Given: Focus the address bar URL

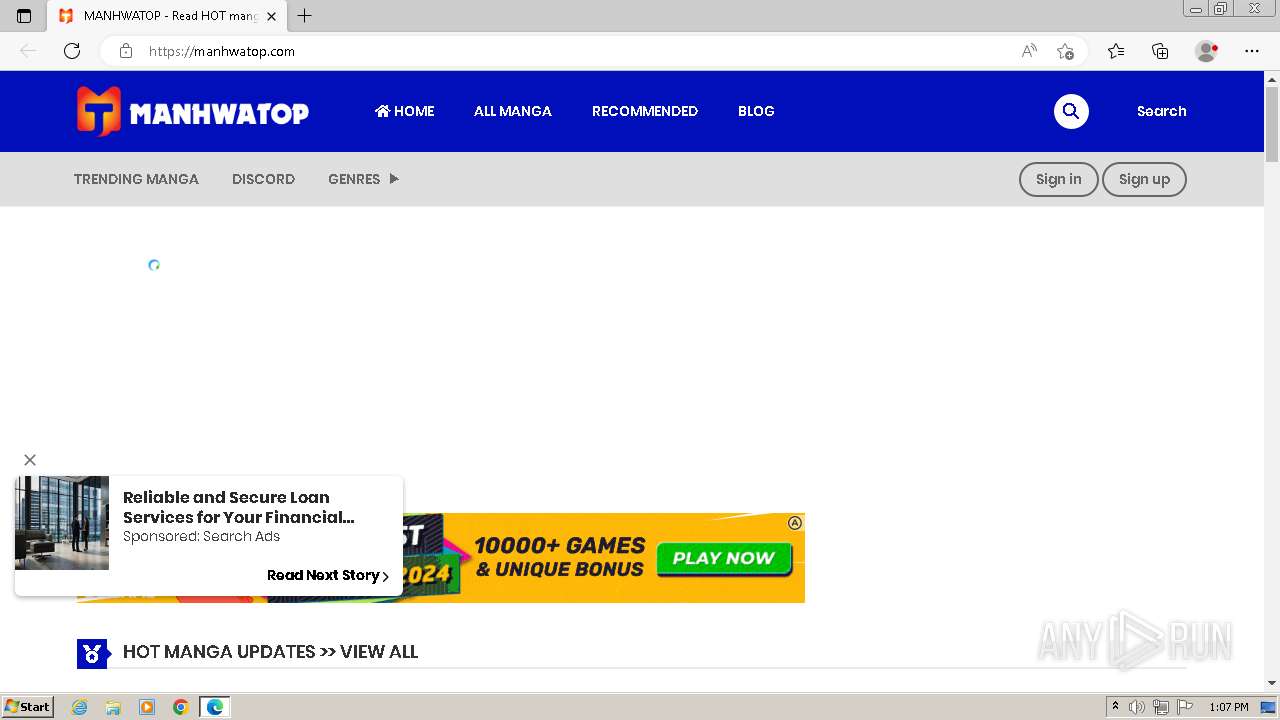Looking at the screenshot, I should [x=222, y=51].
